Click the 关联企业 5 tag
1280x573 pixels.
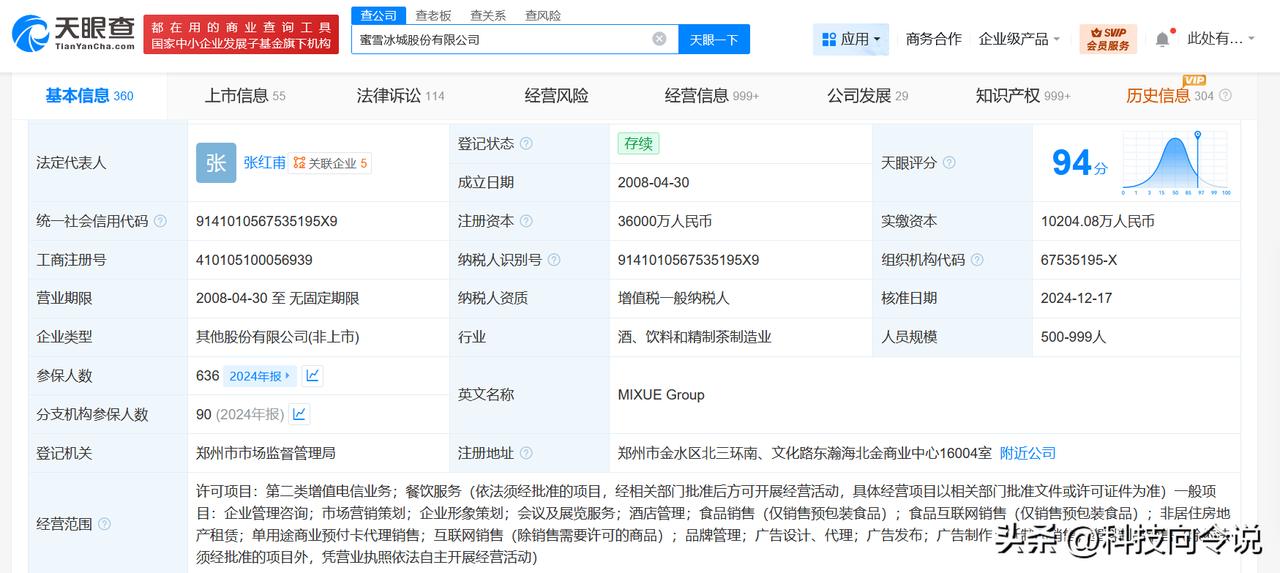click(x=330, y=163)
